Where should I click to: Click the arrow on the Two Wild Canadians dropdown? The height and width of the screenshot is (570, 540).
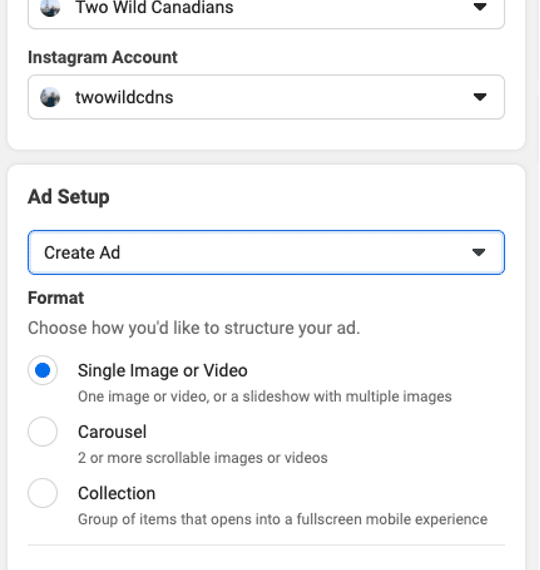pyautogui.click(x=480, y=7)
